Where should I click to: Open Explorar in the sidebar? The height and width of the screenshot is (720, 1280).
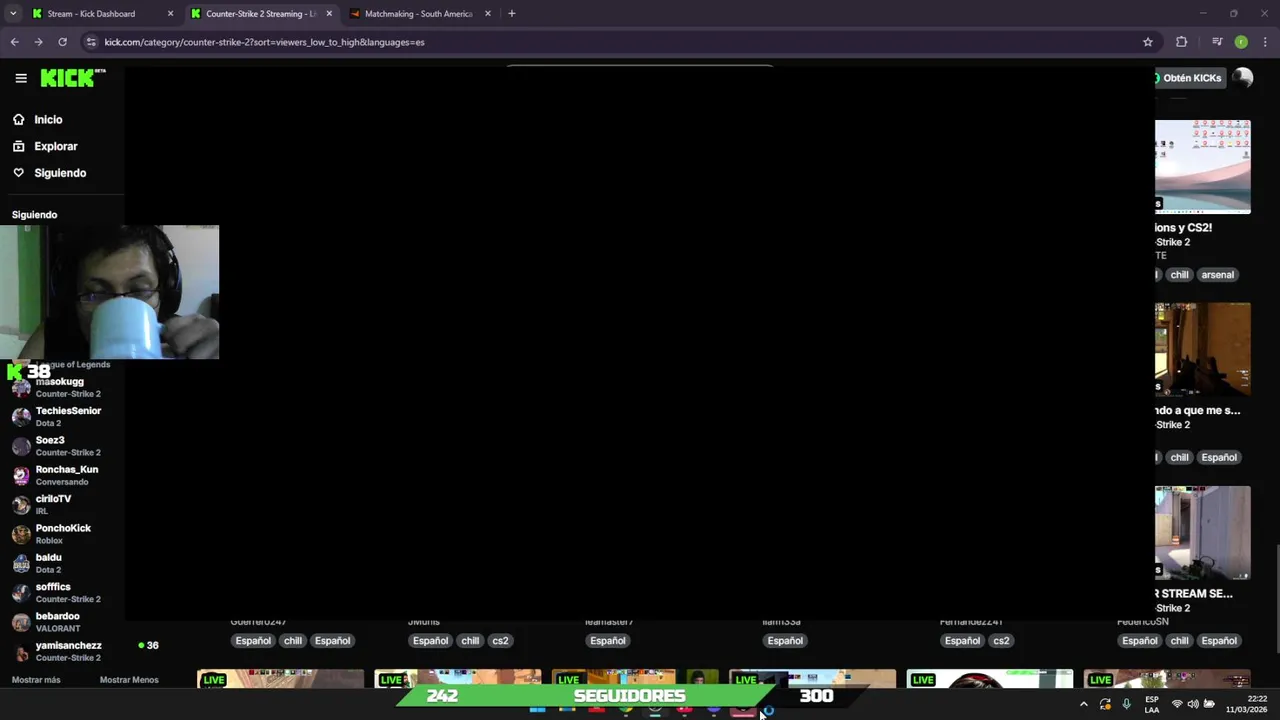tap(56, 146)
